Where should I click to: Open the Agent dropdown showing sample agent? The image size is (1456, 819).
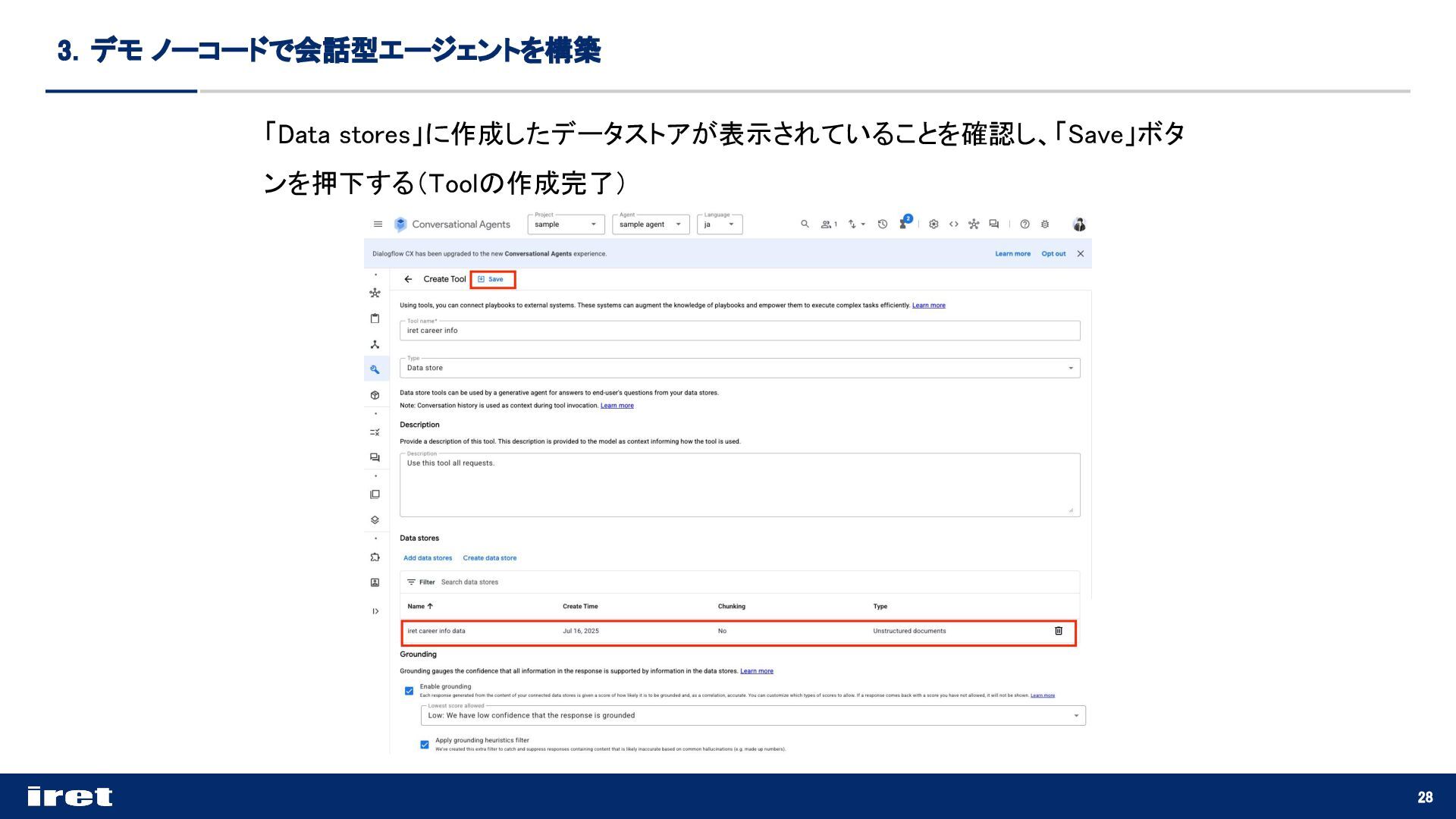651,224
